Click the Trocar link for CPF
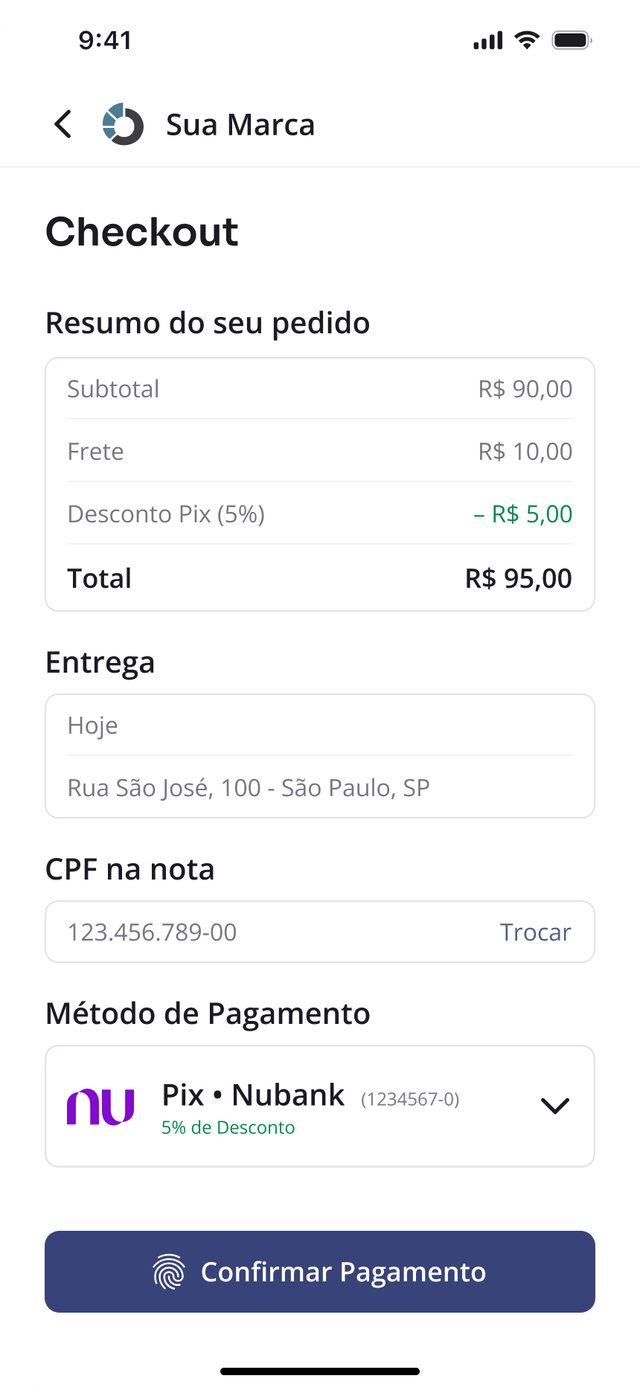This screenshot has width=640, height=1387. [x=535, y=932]
